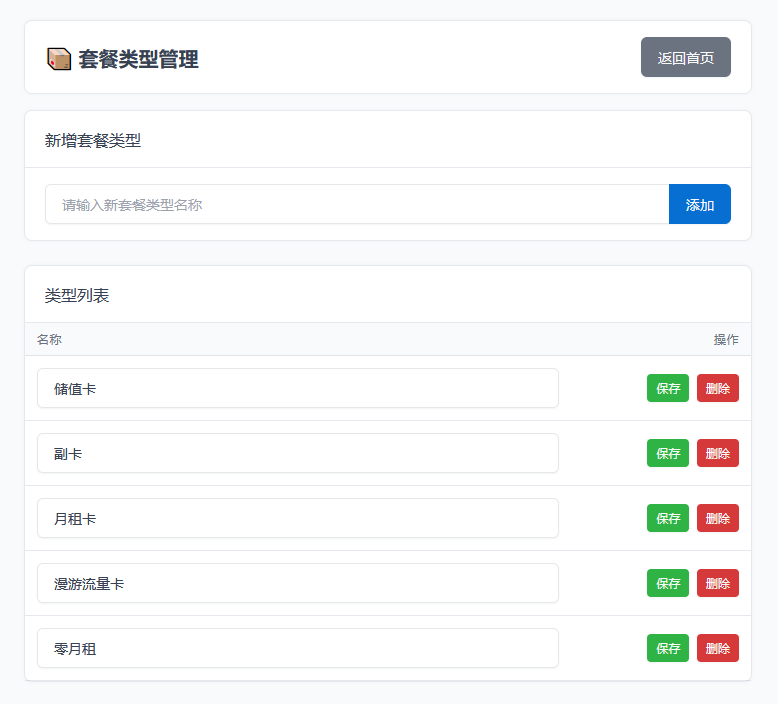Click the 返回首页 button
778x704 pixels.
pos(685,58)
